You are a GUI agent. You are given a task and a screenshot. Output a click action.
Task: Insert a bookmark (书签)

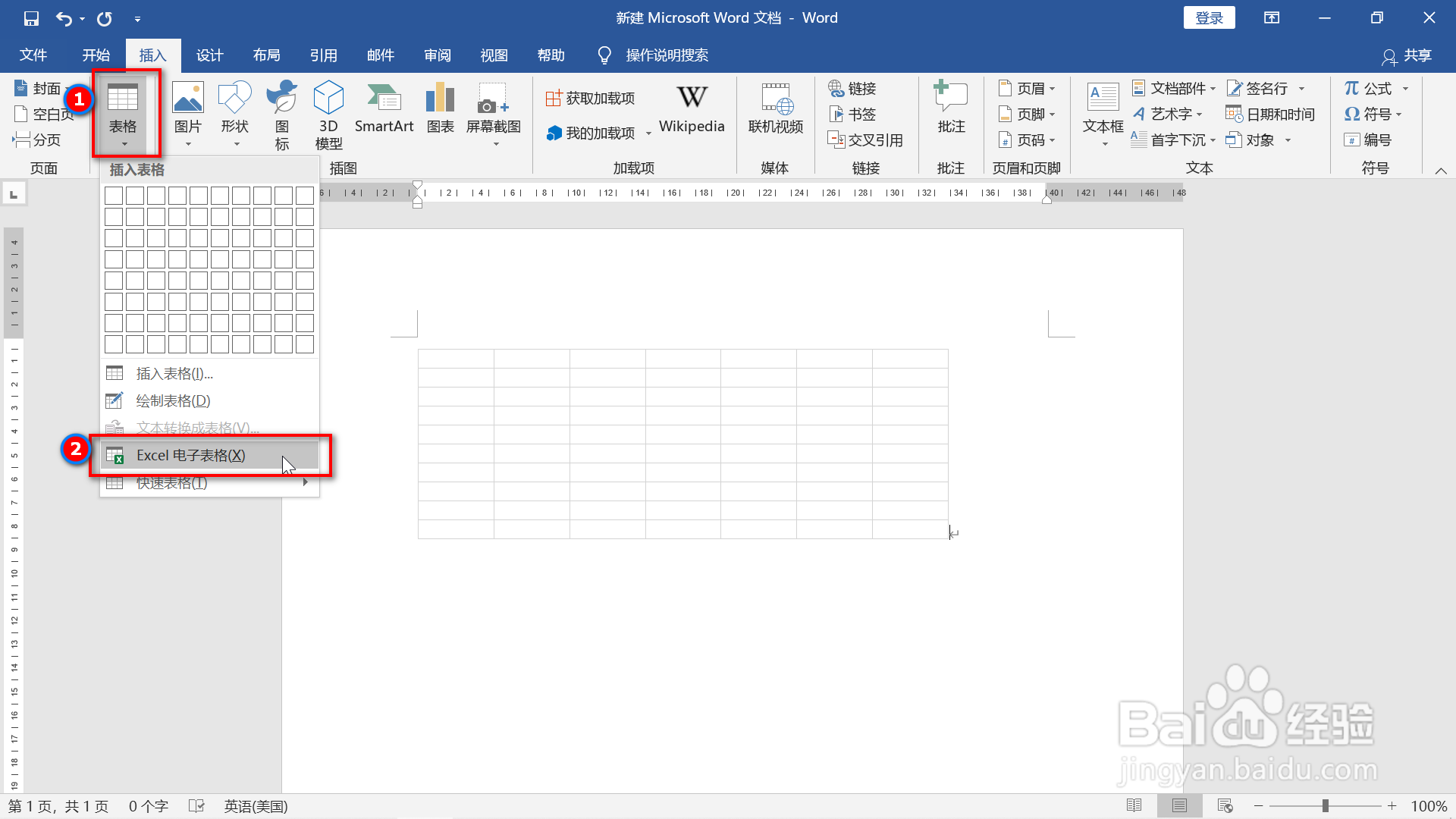[853, 115]
